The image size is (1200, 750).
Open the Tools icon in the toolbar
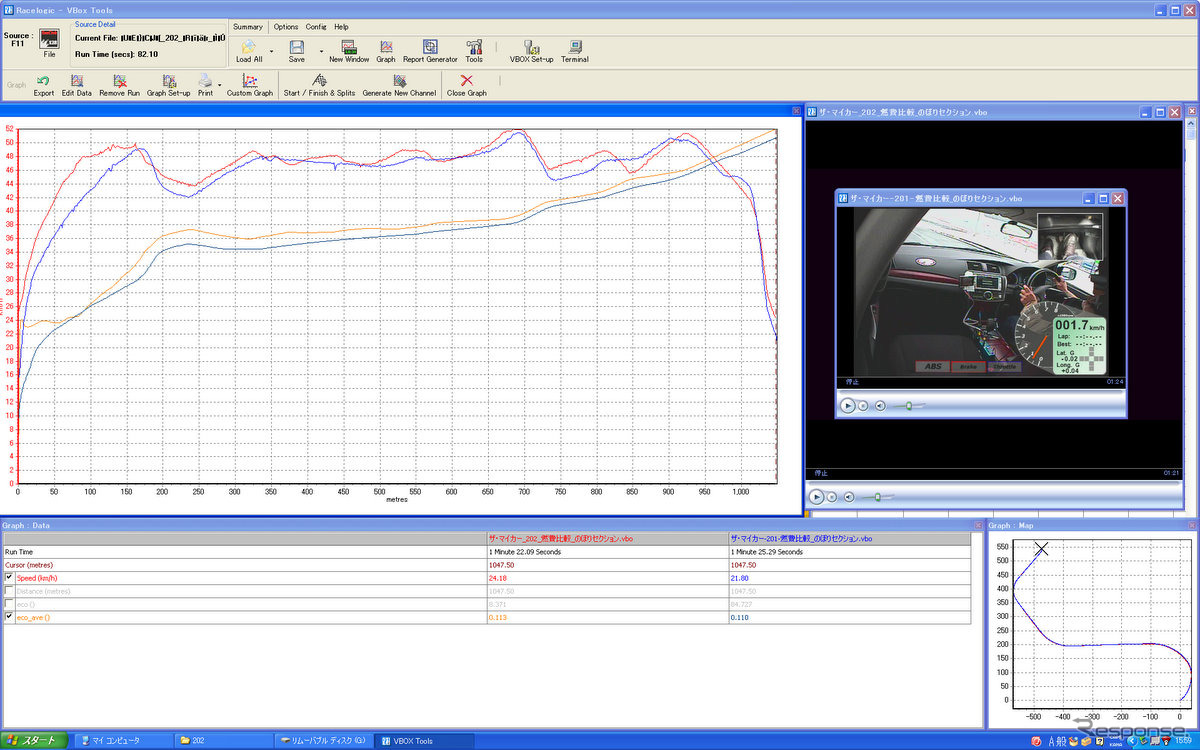(x=474, y=51)
